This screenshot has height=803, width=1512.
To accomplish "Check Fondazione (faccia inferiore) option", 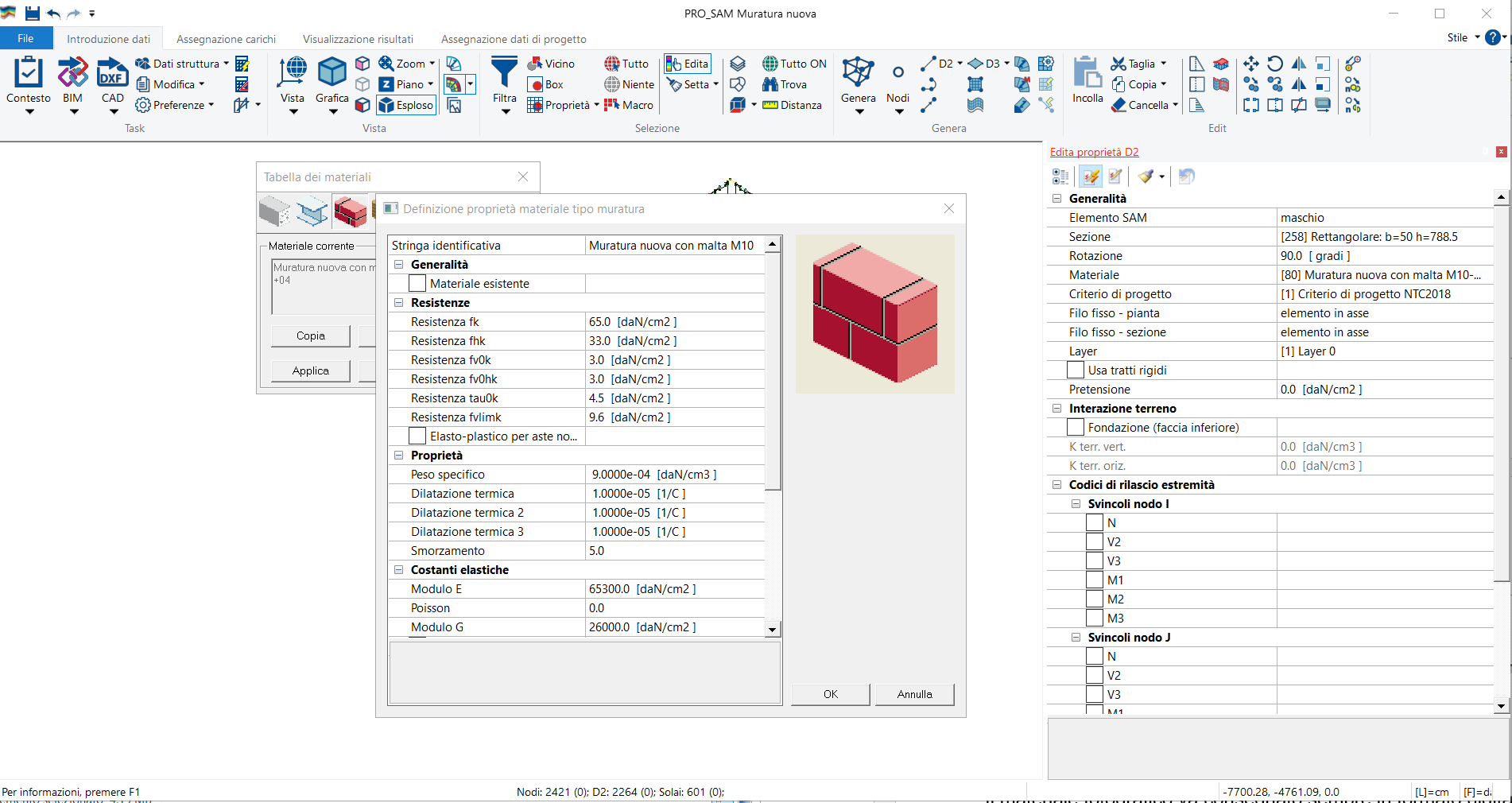I will tap(1076, 428).
